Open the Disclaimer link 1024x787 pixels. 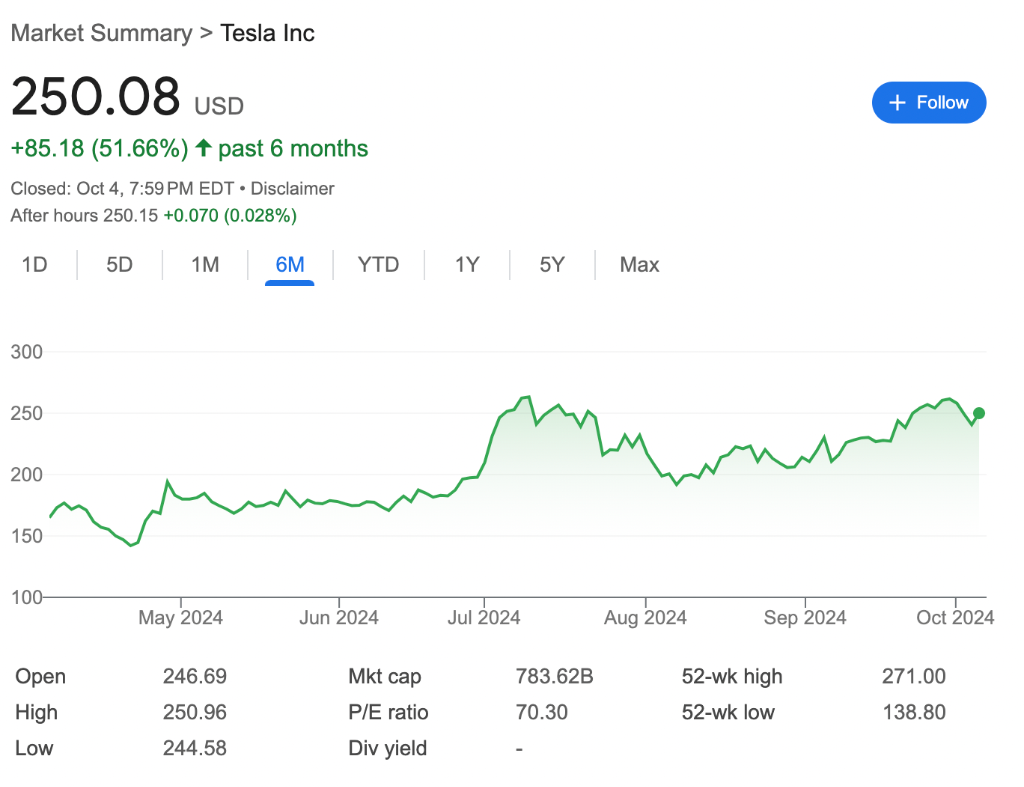pyautogui.click(x=292, y=188)
